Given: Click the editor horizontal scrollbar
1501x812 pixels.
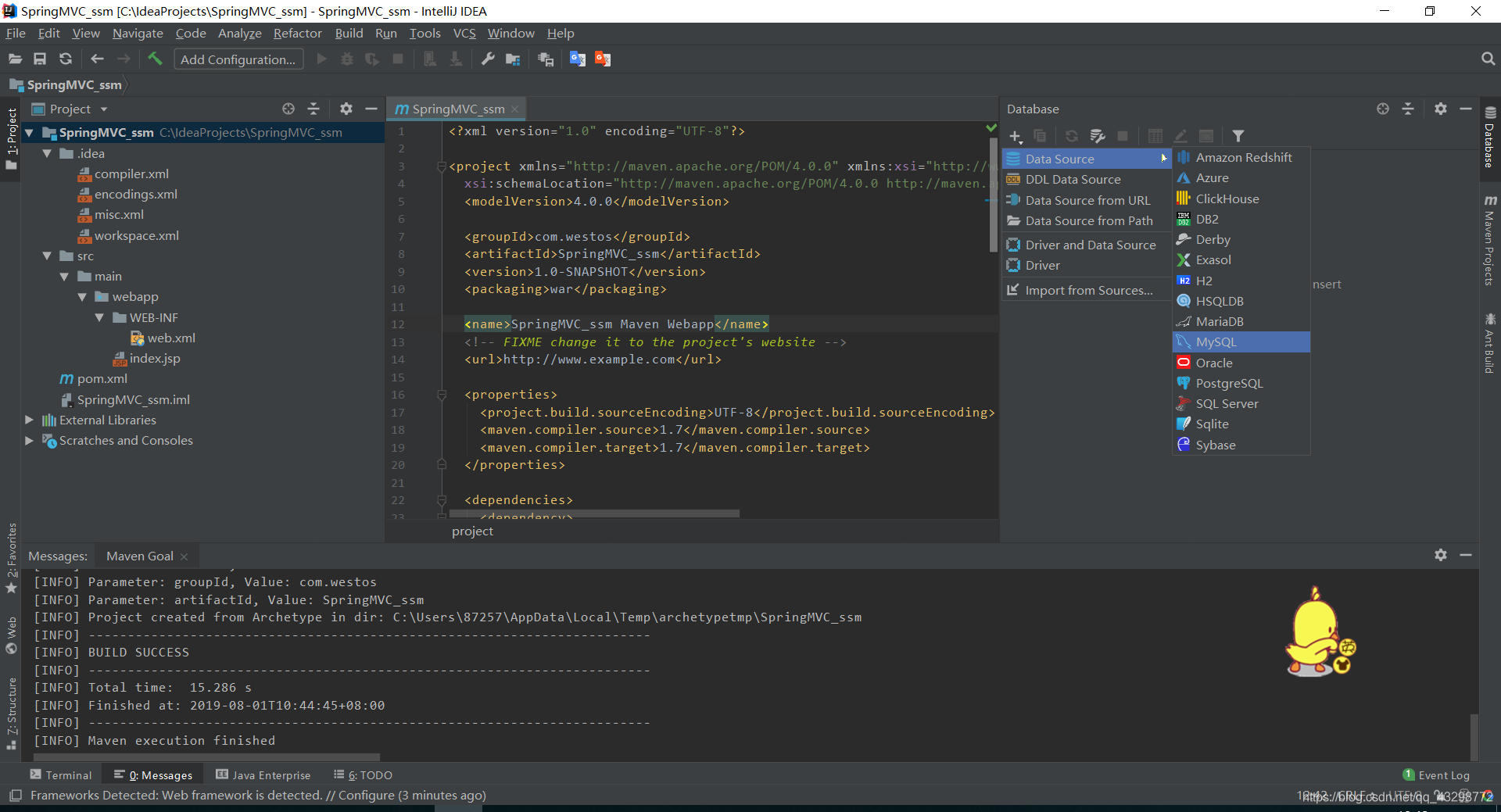Looking at the screenshot, I should coord(594,513).
